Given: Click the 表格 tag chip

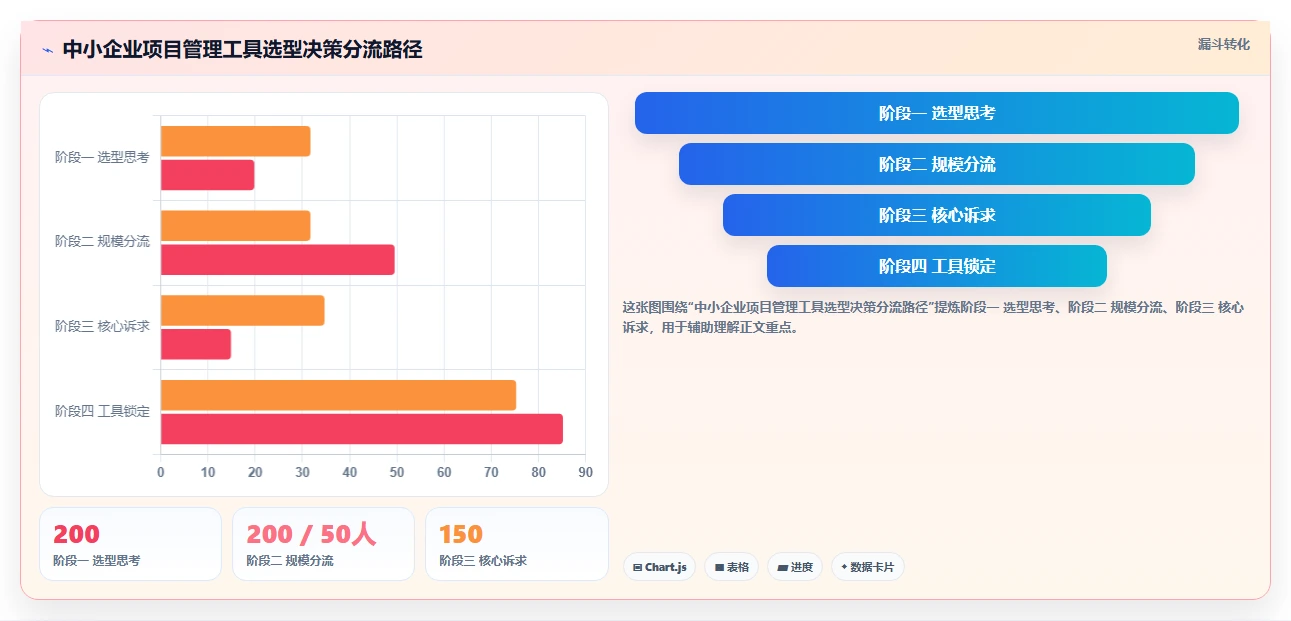Looking at the screenshot, I should pos(732,567).
